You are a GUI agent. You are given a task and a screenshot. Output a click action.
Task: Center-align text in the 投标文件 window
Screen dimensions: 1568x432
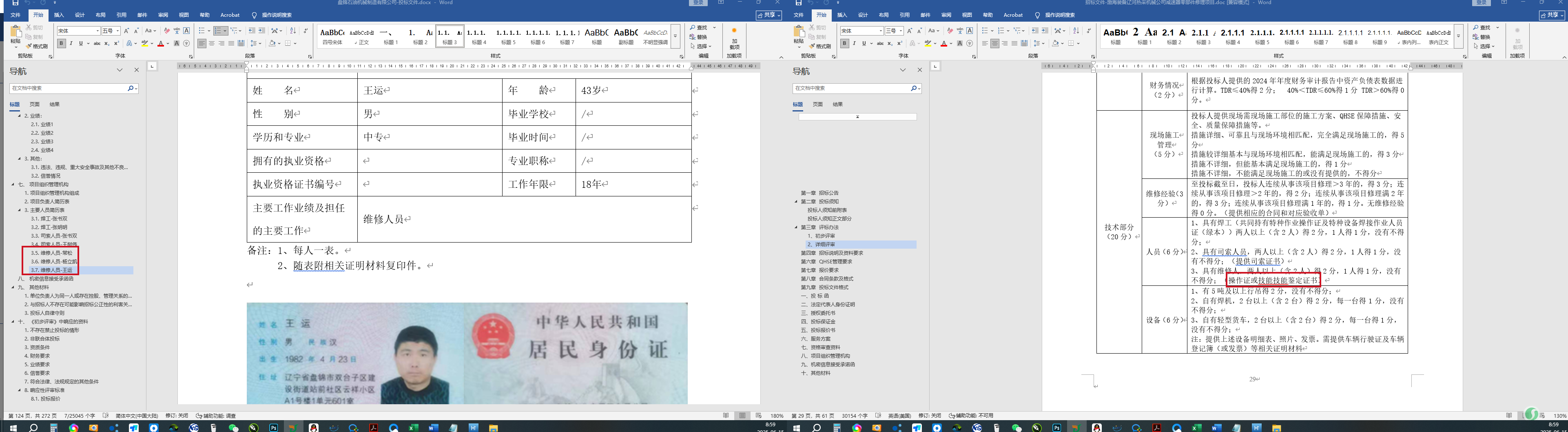click(212, 43)
